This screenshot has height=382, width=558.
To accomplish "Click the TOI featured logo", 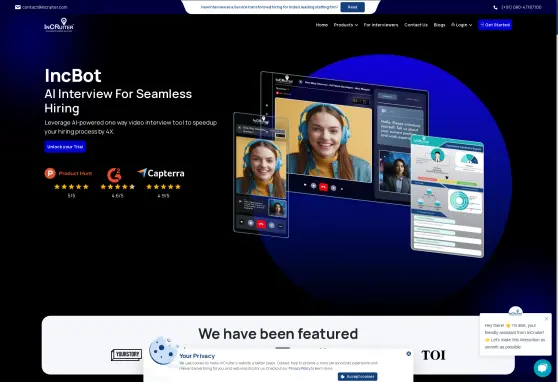I will coord(433,355).
